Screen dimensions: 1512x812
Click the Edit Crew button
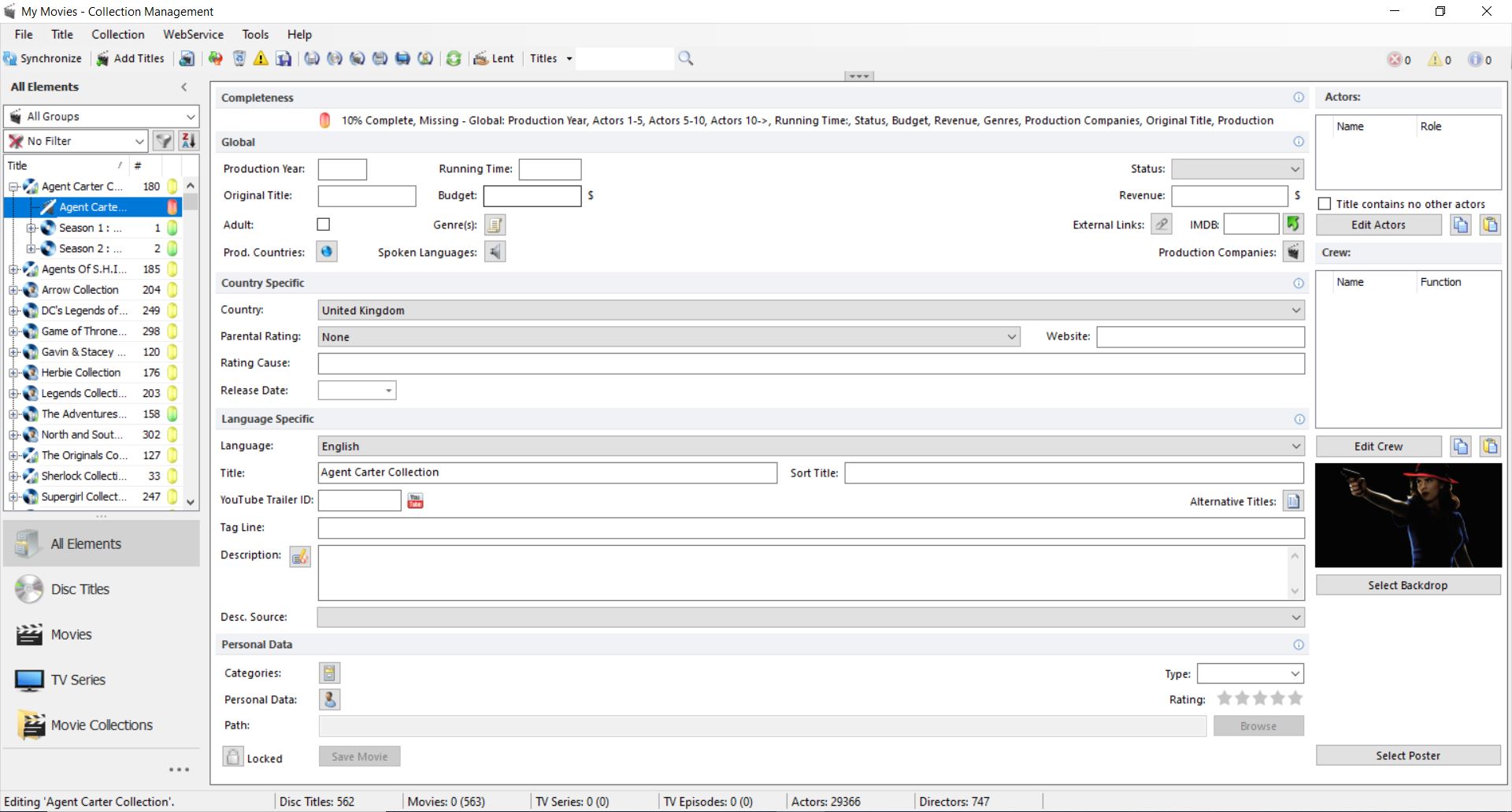(1378, 447)
